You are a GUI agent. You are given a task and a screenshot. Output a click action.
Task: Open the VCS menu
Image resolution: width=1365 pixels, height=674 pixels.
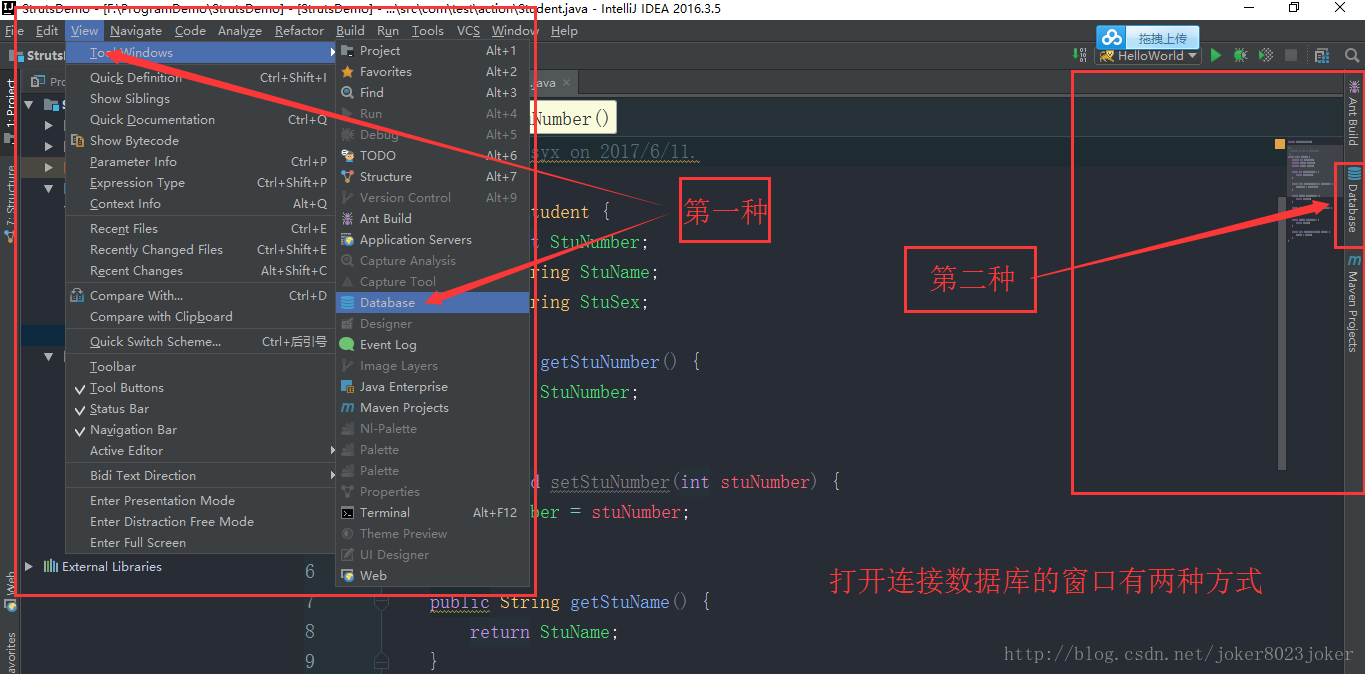click(x=468, y=31)
